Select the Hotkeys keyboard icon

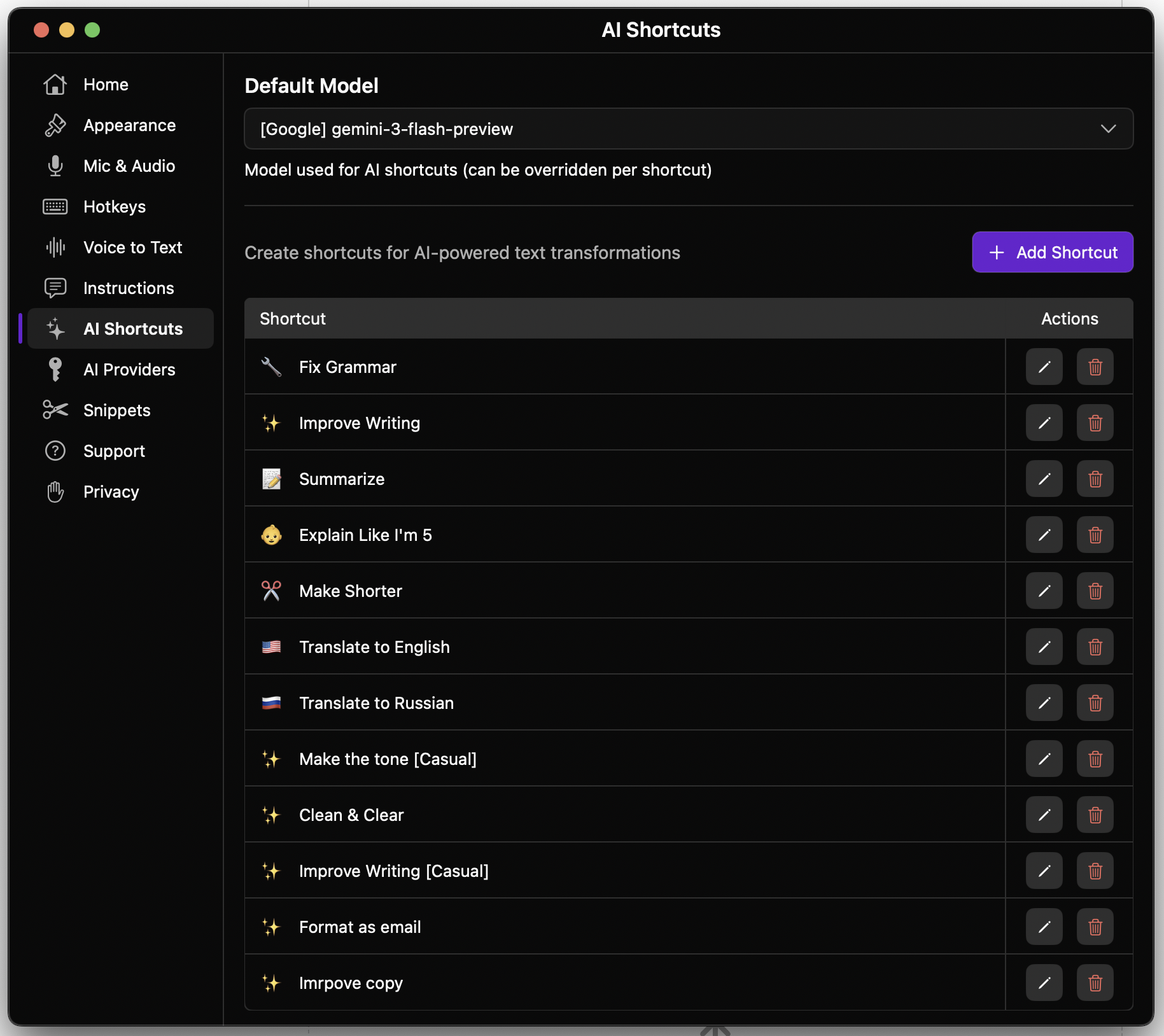pyautogui.click(x=55, y=206)
